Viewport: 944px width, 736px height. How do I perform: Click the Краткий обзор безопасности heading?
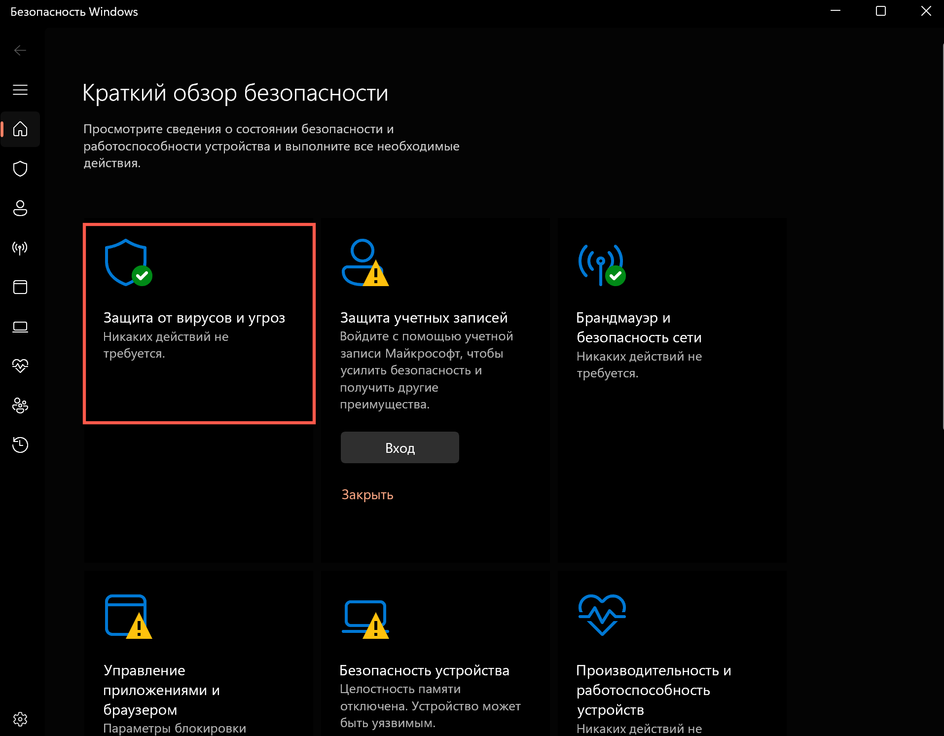coord(235,93)
